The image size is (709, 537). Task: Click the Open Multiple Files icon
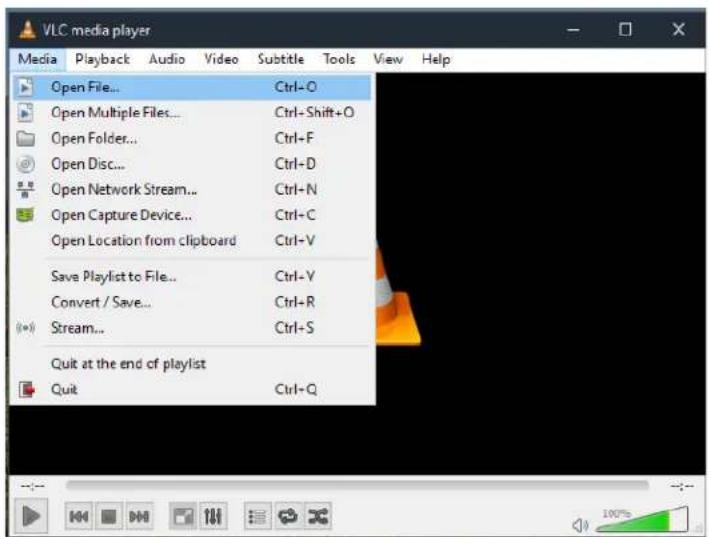tap(25, 113)
